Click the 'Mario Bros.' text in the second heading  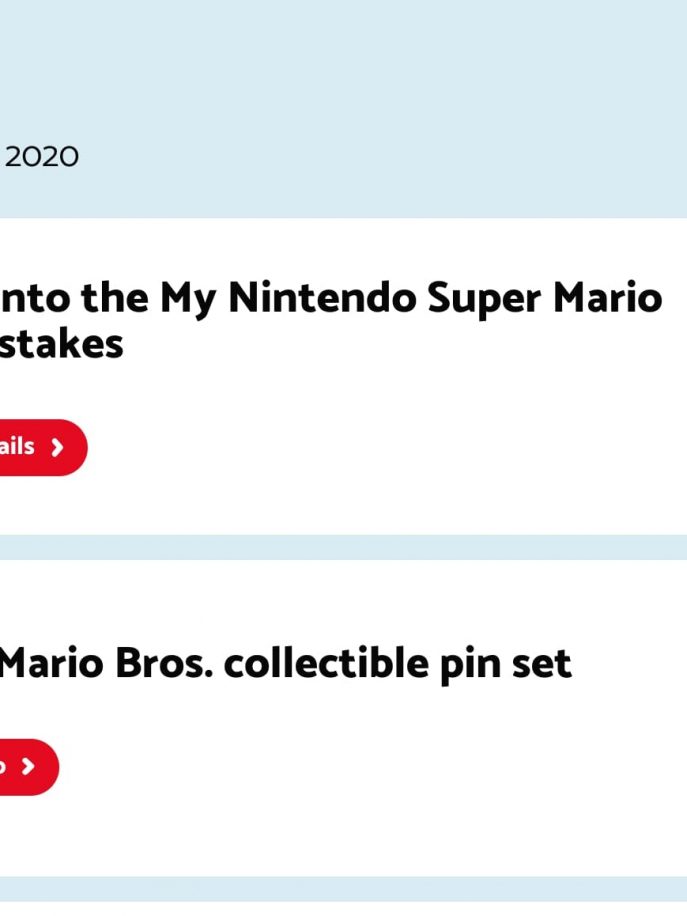(106, 663)
